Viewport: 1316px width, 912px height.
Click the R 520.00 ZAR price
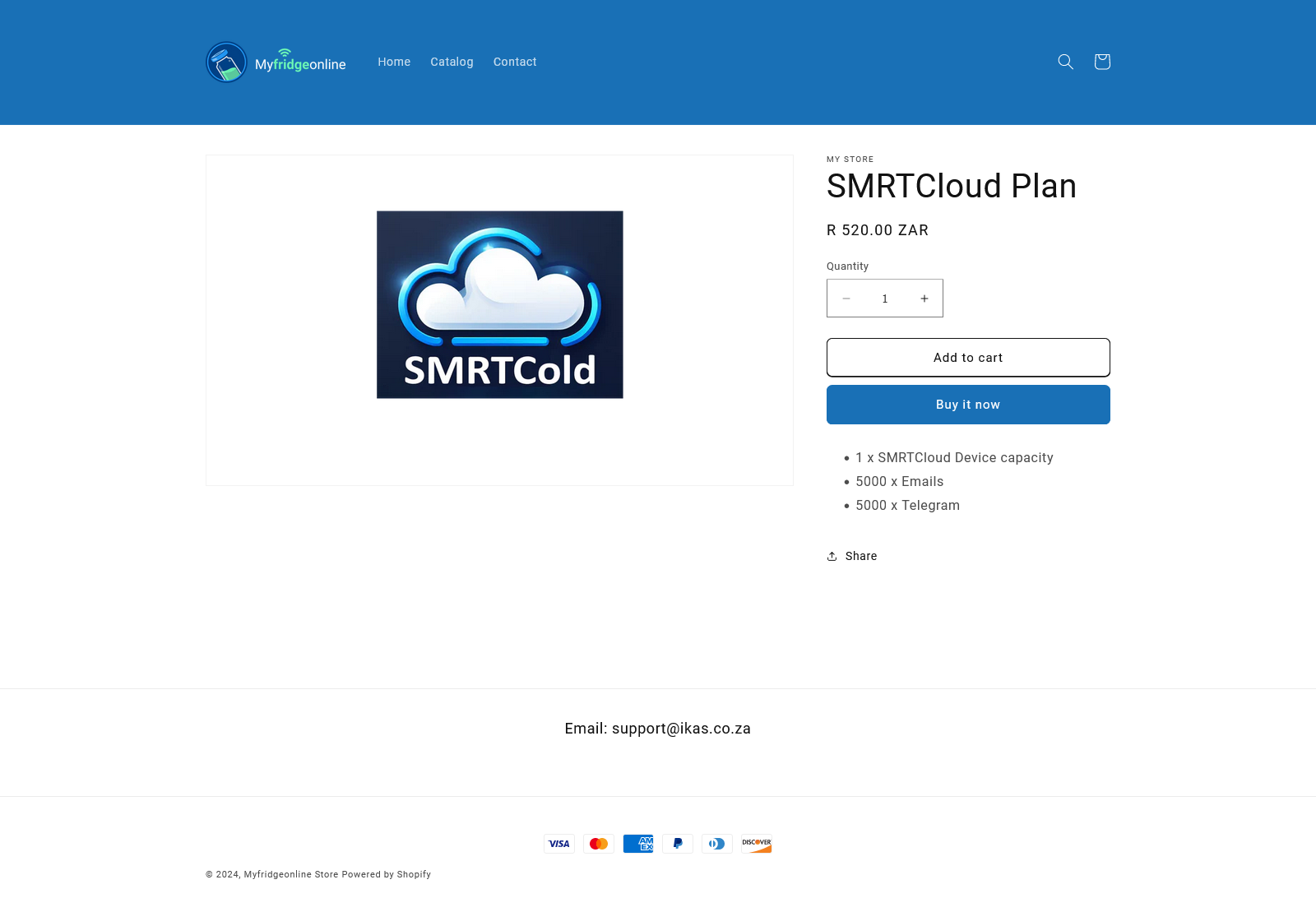878,230
